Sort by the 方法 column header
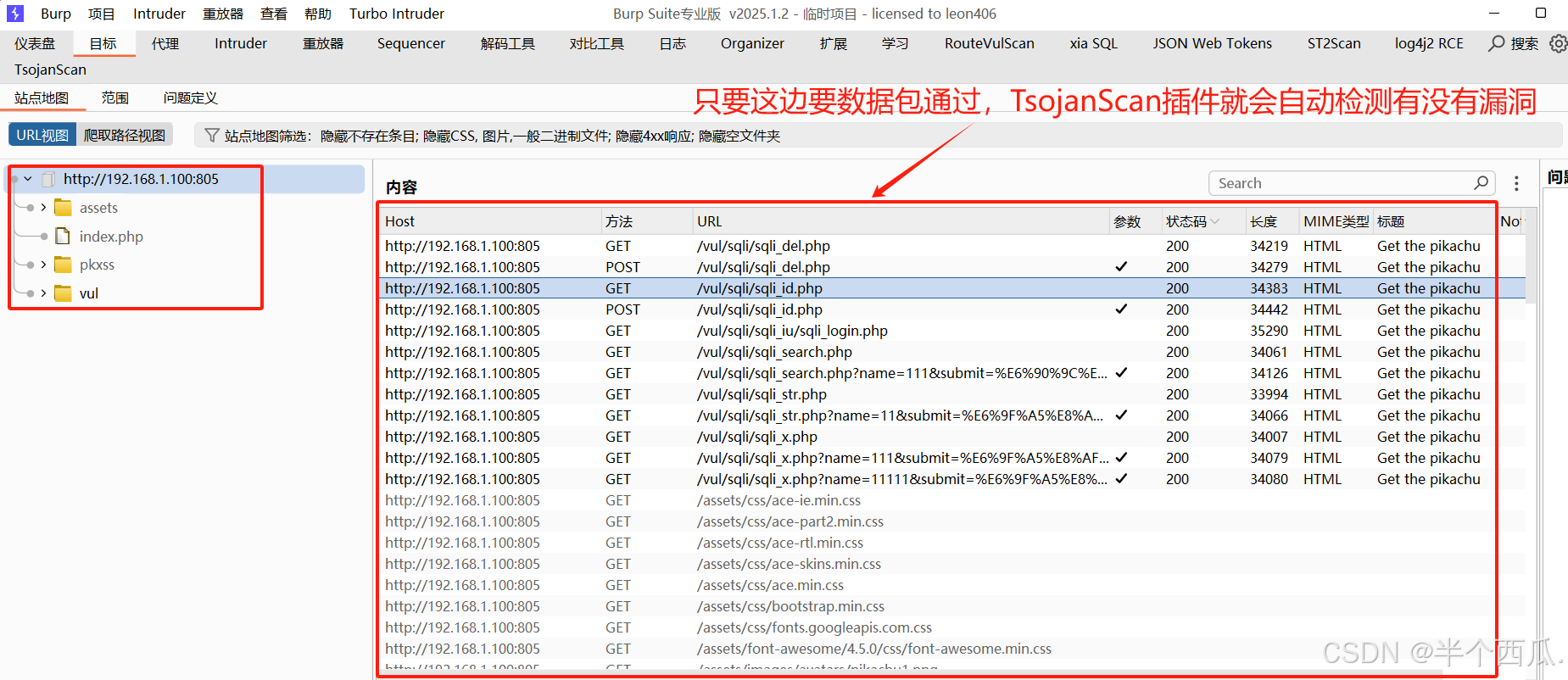 pyautogui.click(x=646, y=221)
